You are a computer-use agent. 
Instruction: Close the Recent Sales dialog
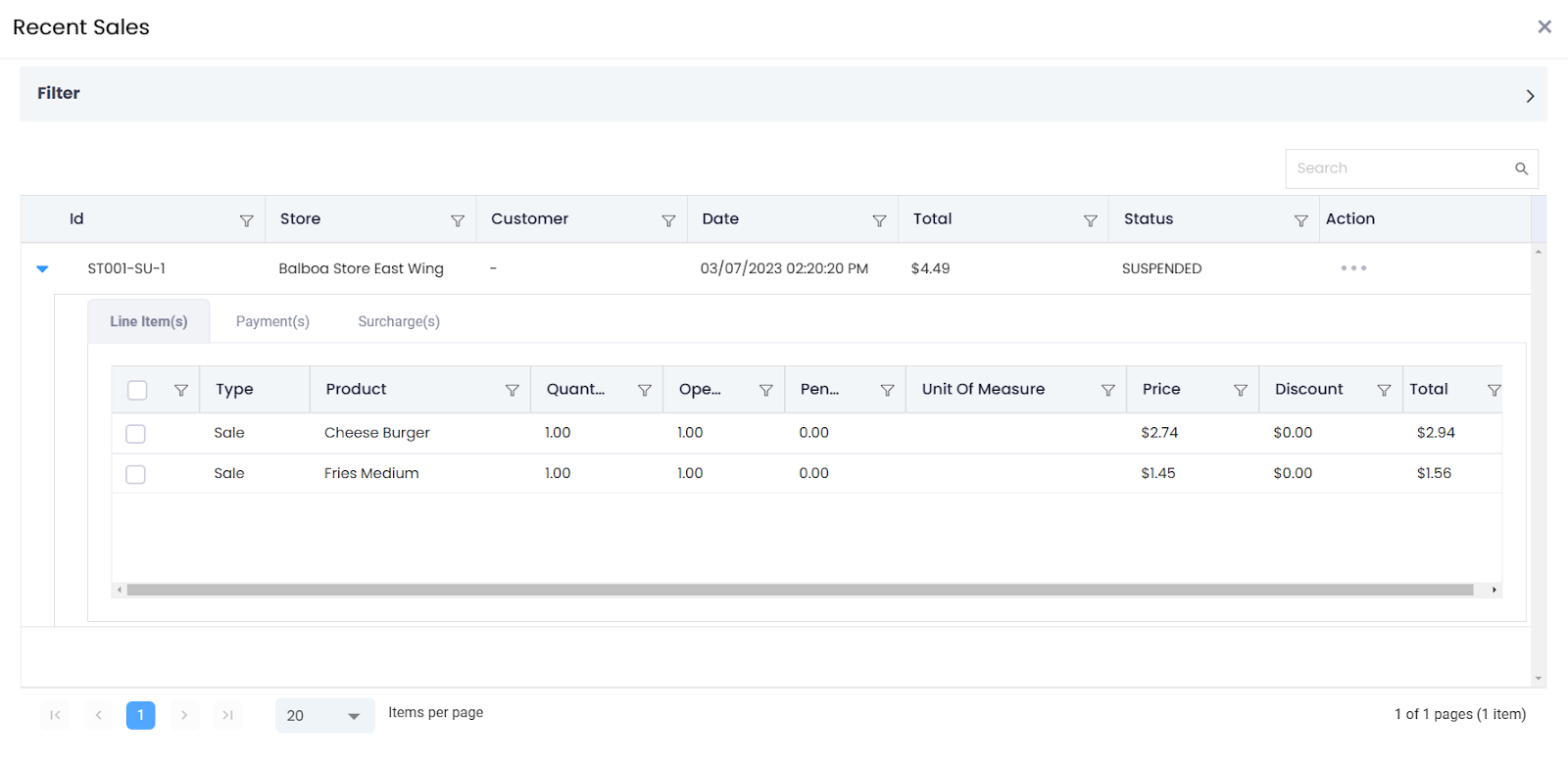(1543, 26)
